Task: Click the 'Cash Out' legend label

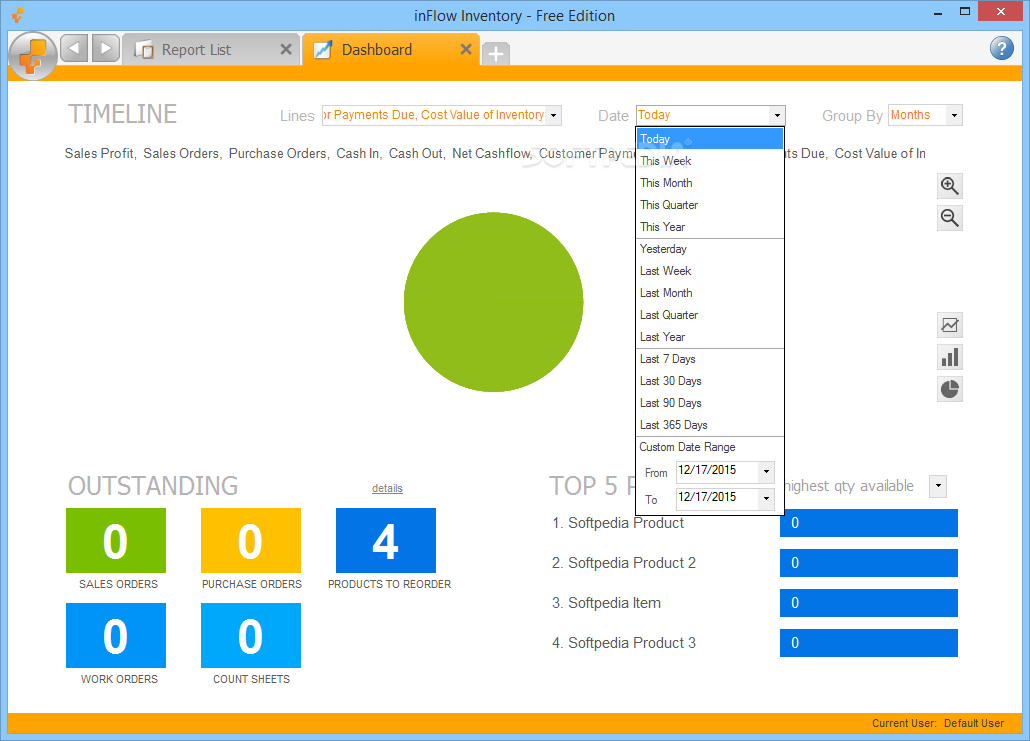Action: click(415, 153)
